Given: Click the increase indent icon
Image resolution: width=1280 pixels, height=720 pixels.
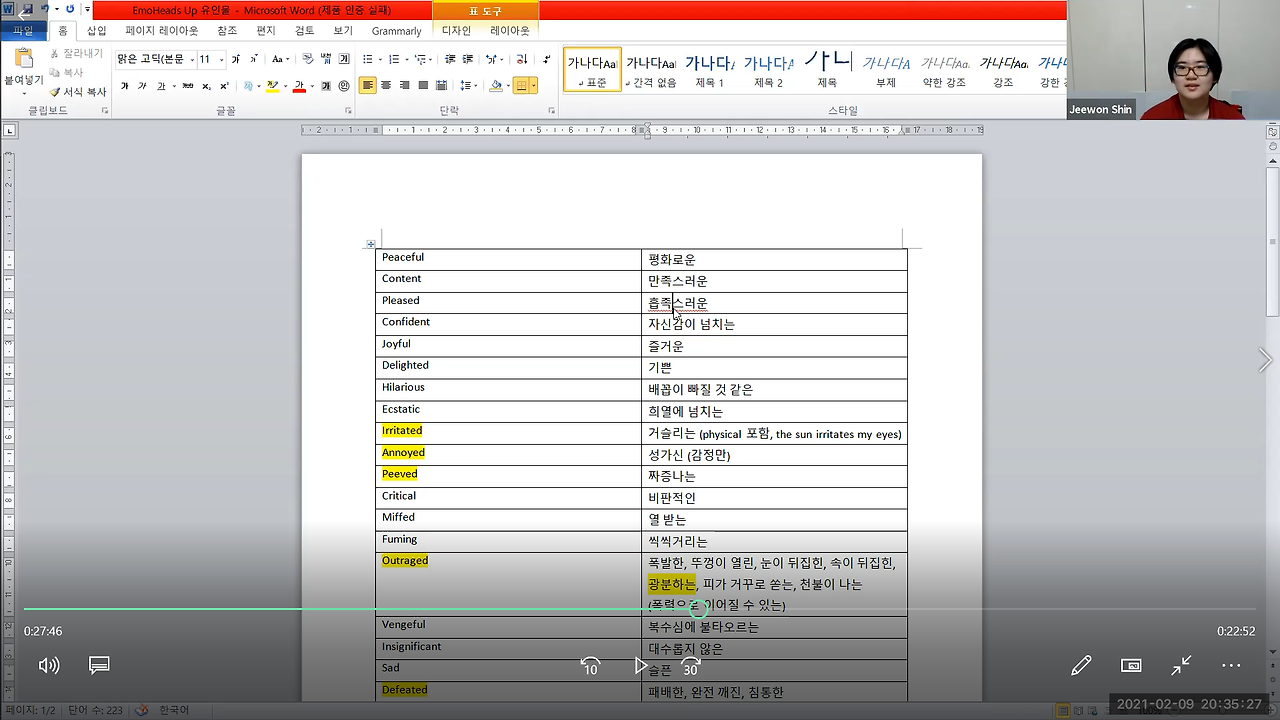Looking at the screenshot, I should pyautogui.click(x=470, y=59).
